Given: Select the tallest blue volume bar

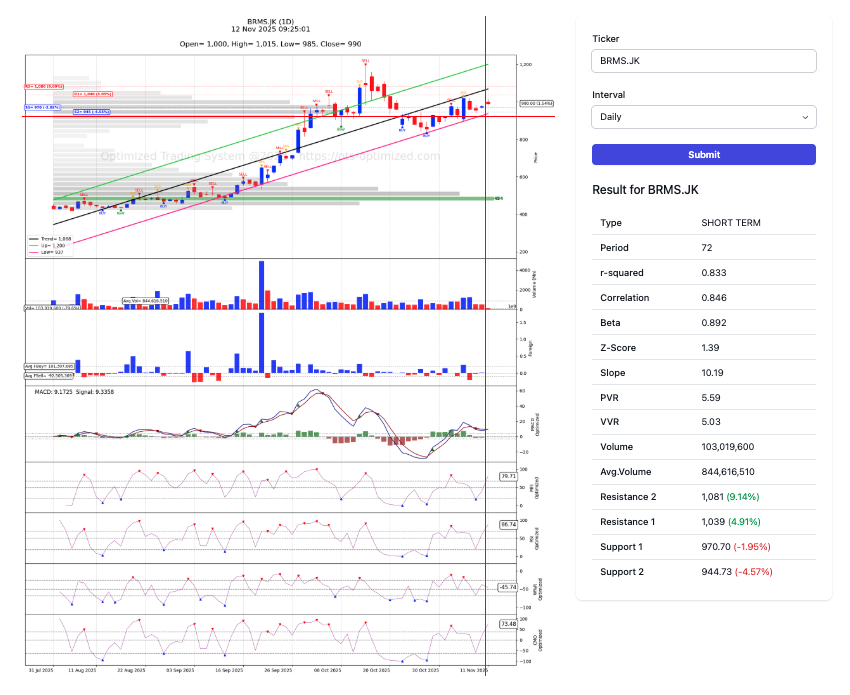Looking at the screenshot, I should point(261,285).
